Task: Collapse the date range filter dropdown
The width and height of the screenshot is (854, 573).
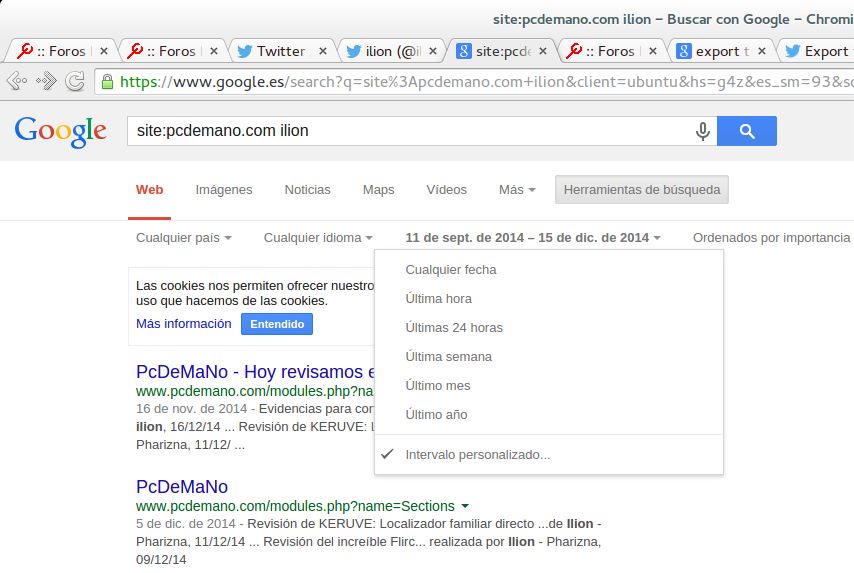Action: 533,237
